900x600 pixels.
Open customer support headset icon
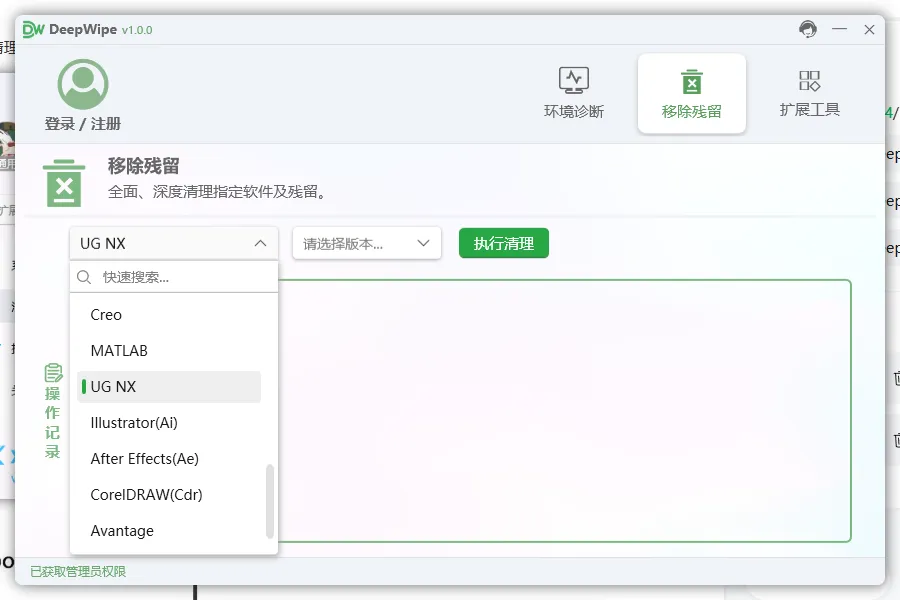808,29
